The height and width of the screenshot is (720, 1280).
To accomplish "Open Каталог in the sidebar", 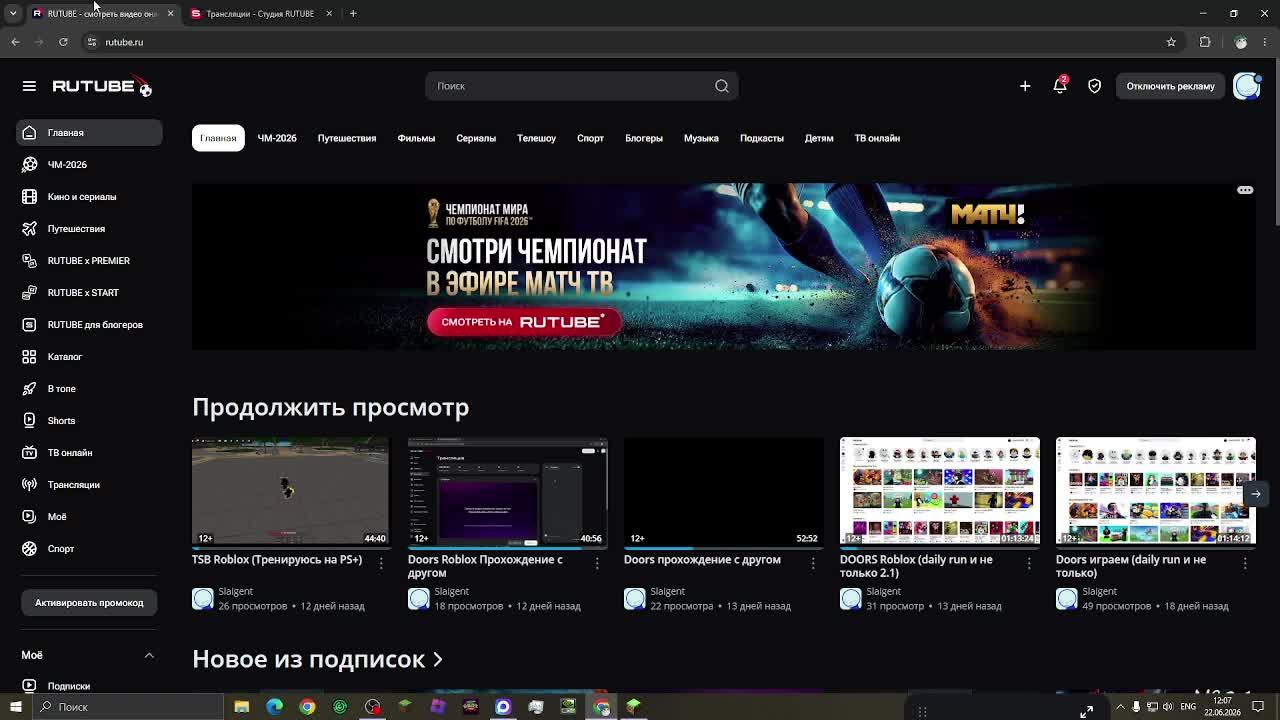I will click(x=89, y=357).
